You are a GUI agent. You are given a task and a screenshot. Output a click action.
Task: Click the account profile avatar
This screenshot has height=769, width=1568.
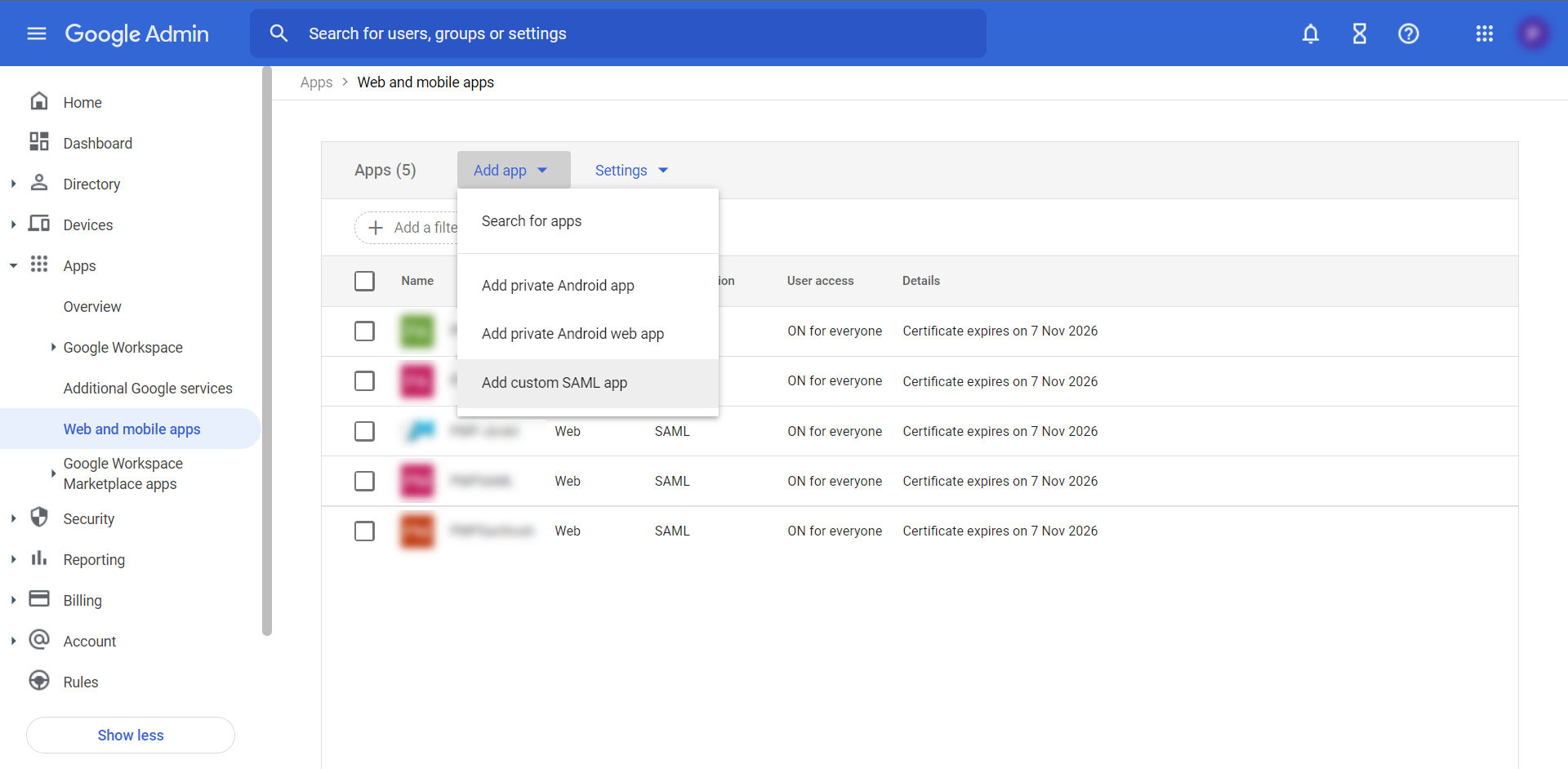click(1534, 33)
